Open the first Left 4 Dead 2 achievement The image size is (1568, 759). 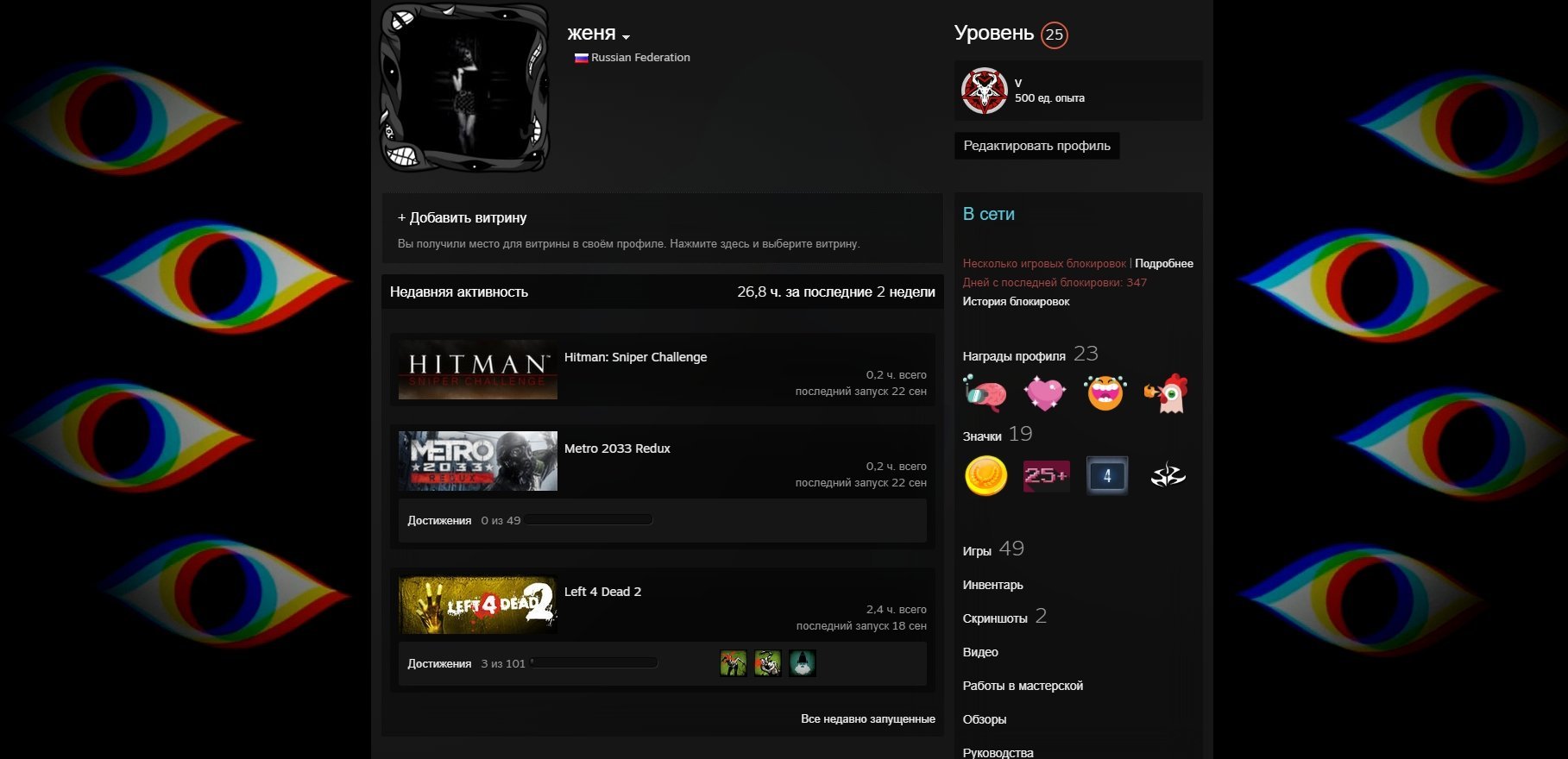(x=734, y=663)
